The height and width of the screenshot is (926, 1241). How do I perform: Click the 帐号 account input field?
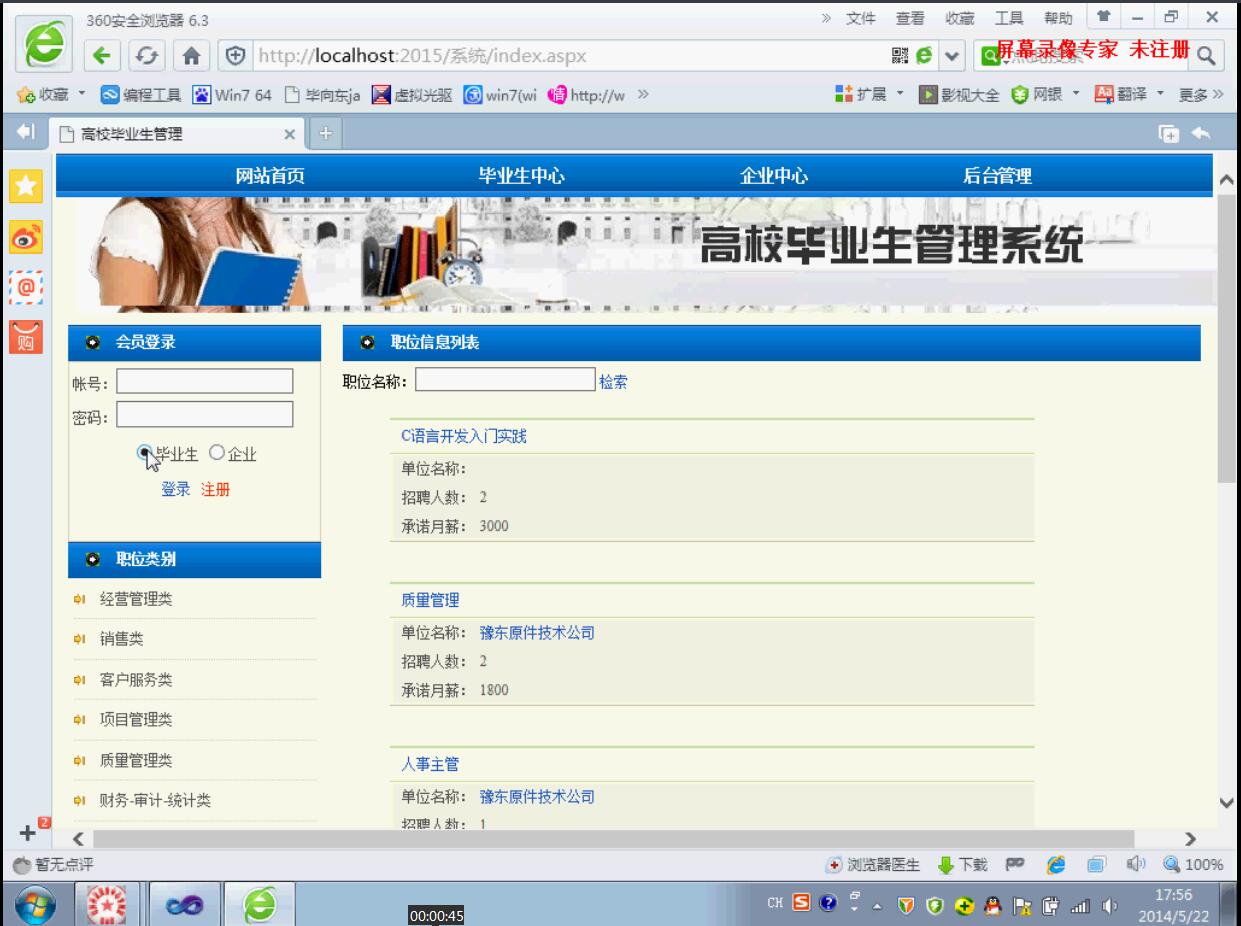coord(205,382)
